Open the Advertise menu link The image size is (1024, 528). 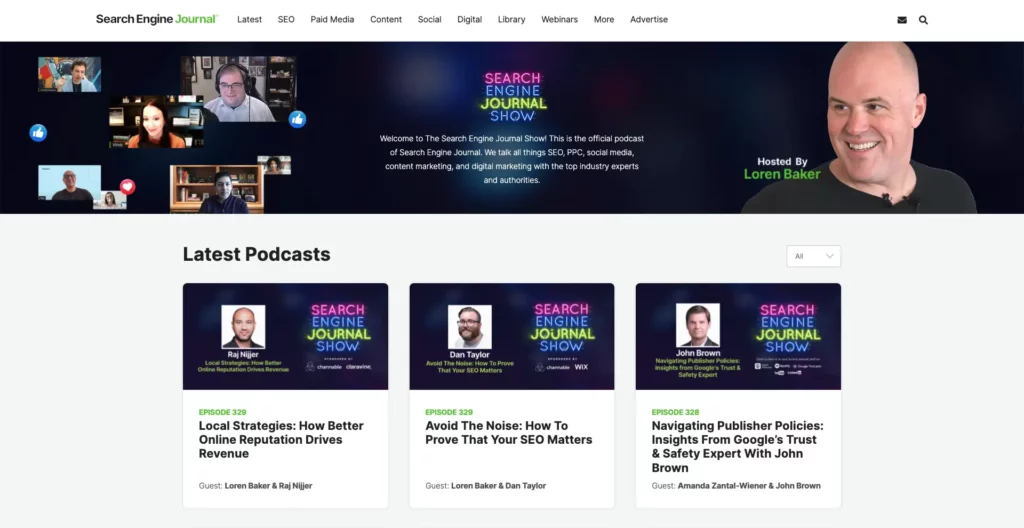coord(649,20)
